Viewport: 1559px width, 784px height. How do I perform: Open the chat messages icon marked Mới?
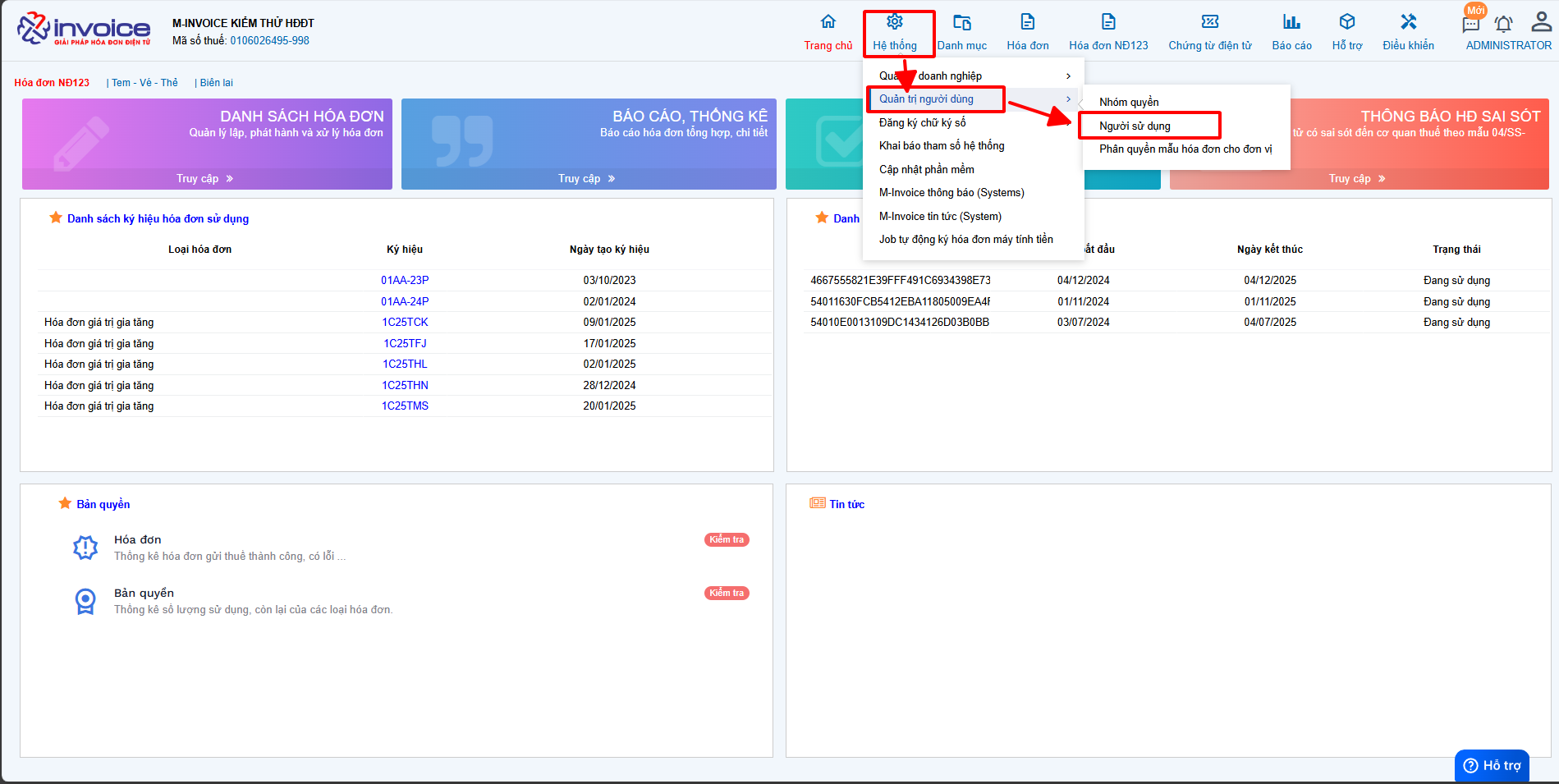coord(1471,24)
